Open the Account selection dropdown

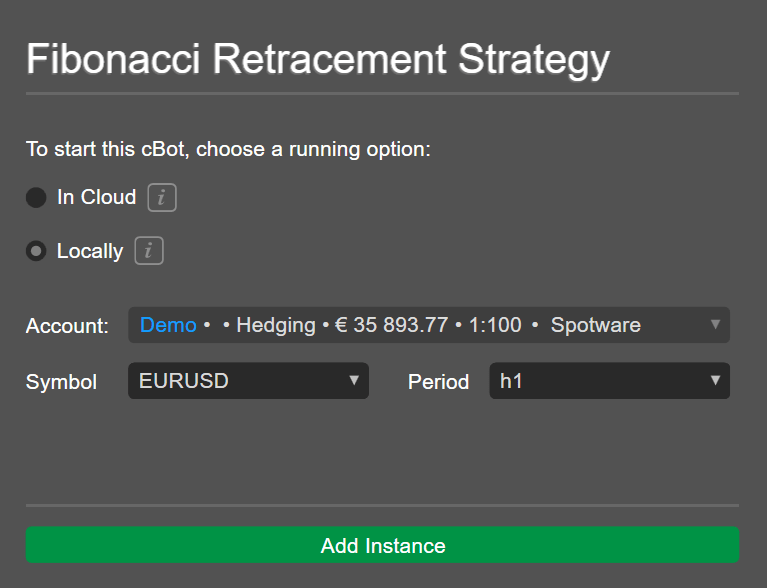[x=429, y=325]
